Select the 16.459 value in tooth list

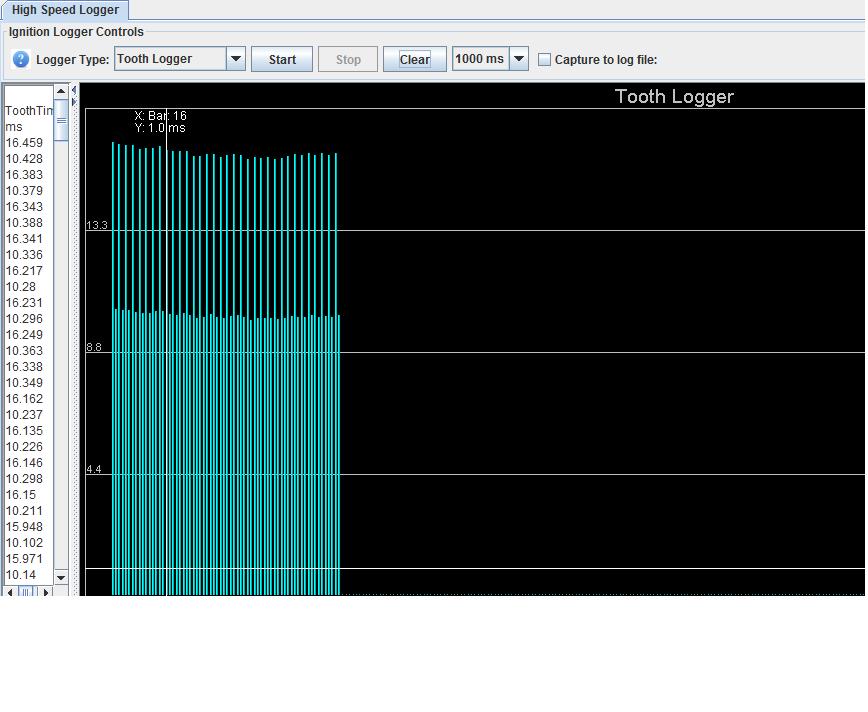25,143
